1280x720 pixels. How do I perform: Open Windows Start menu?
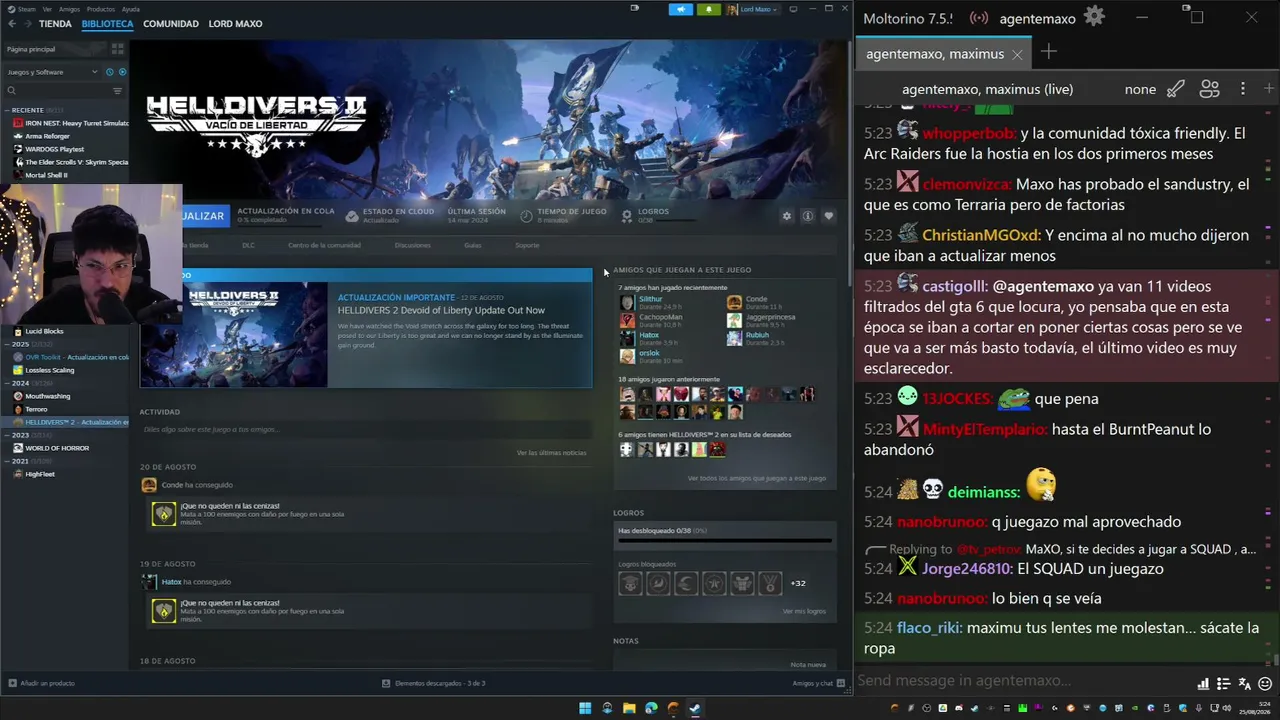pyautogui.click(x=585, y=708)
